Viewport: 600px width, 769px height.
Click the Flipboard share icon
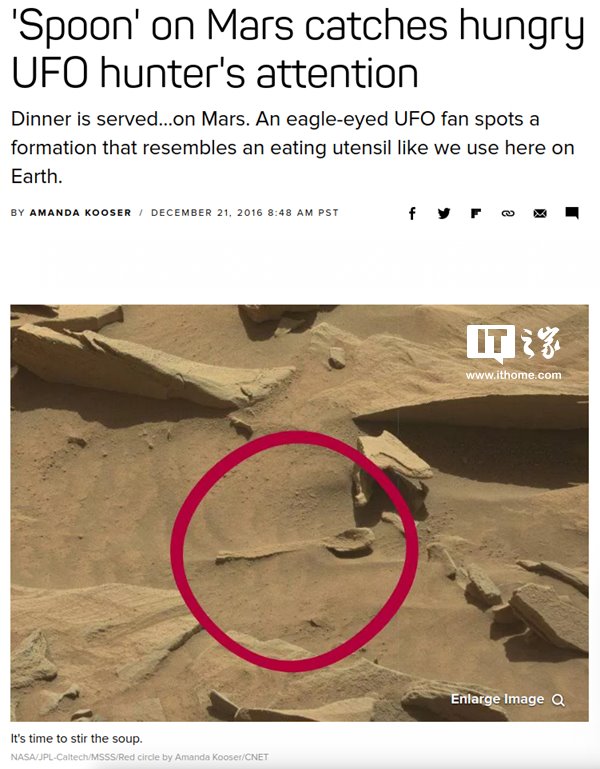point(476,213)
